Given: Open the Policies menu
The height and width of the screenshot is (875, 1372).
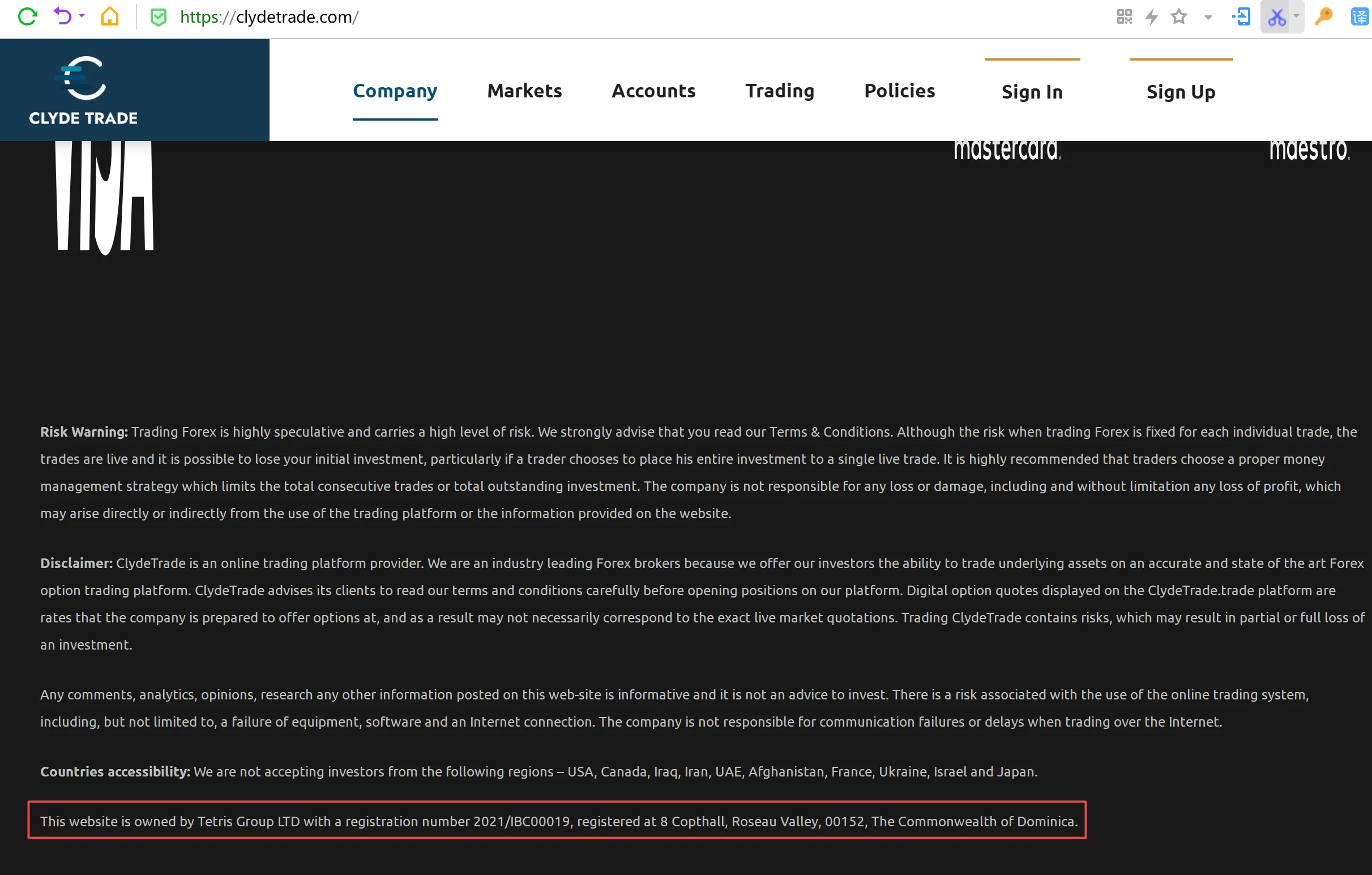Looking at the screenshot, I should point(899,91).
